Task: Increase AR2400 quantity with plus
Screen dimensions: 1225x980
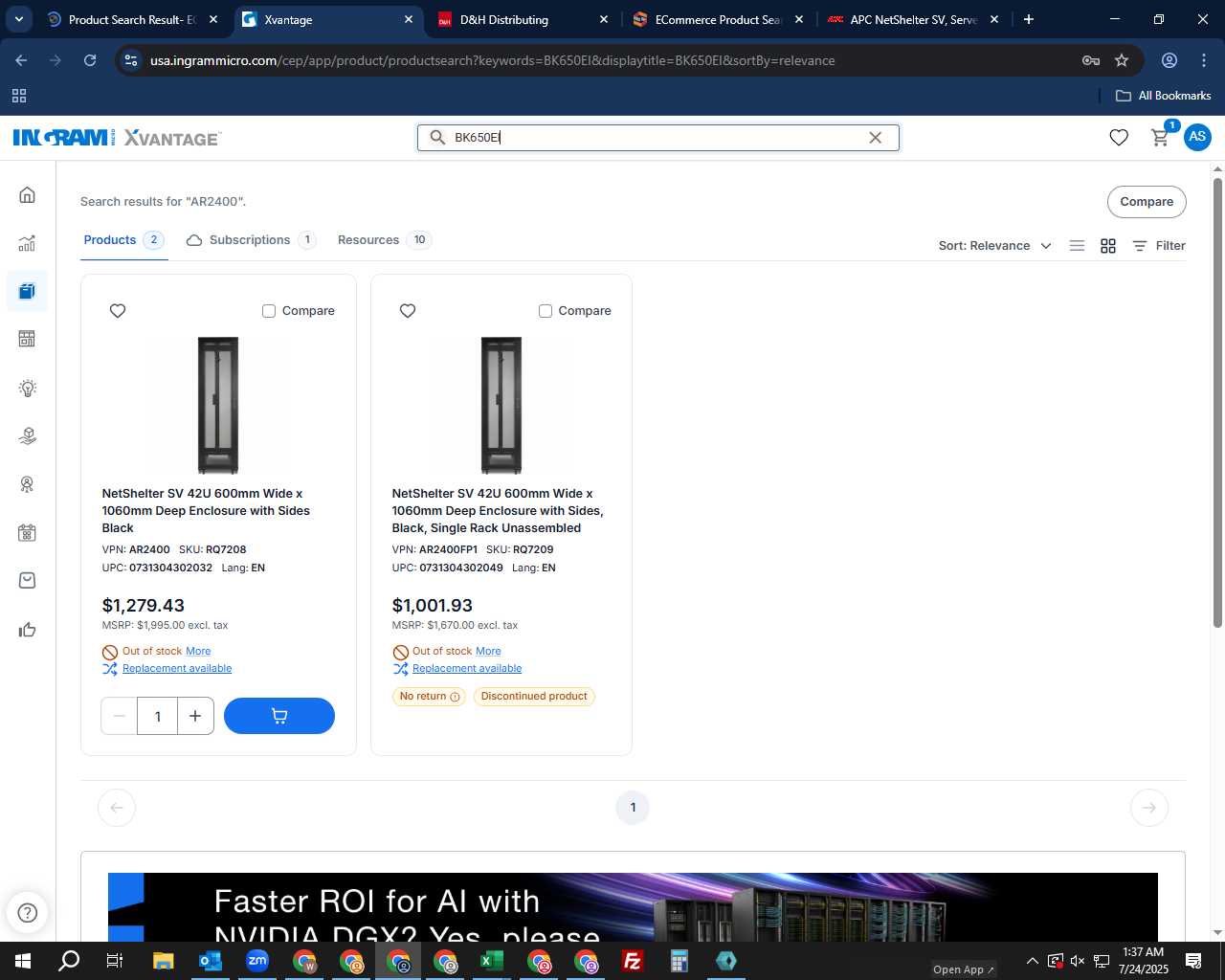Action: [195, 716]
